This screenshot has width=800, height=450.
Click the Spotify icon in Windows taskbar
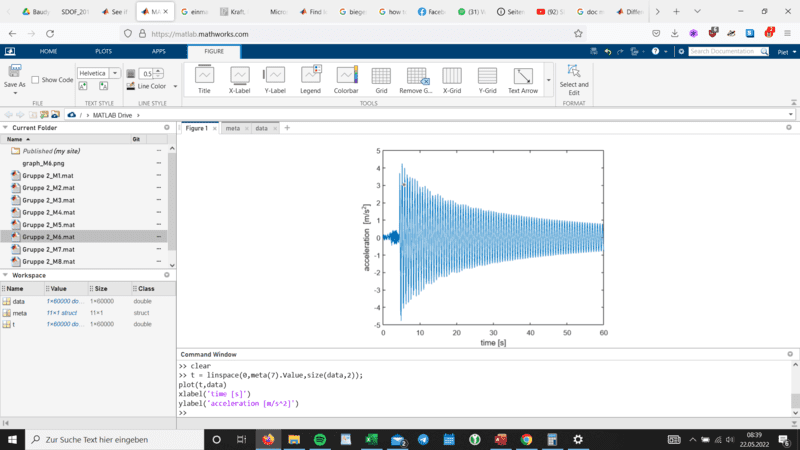320,439
